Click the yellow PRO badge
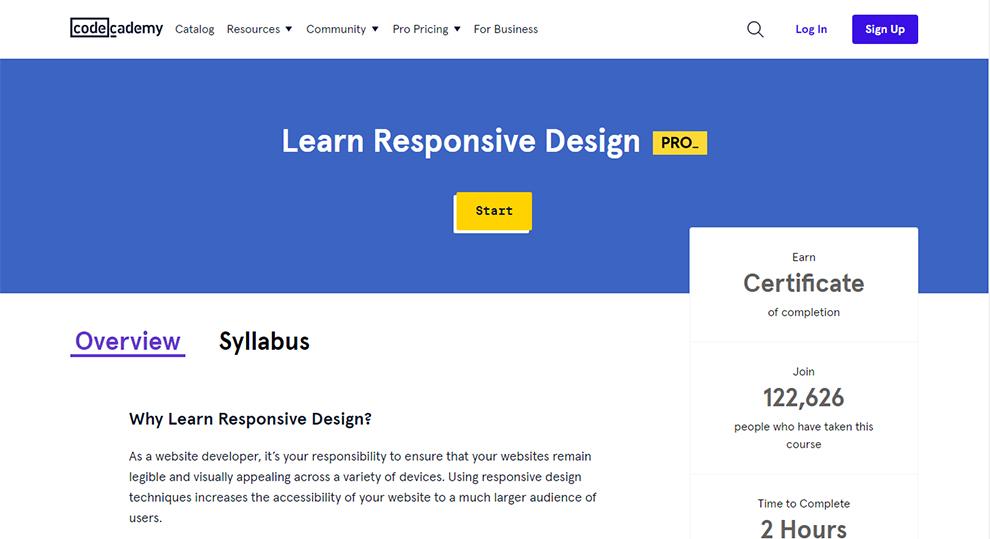This screenshot has width=990, height=539. [x=679, y=143]
